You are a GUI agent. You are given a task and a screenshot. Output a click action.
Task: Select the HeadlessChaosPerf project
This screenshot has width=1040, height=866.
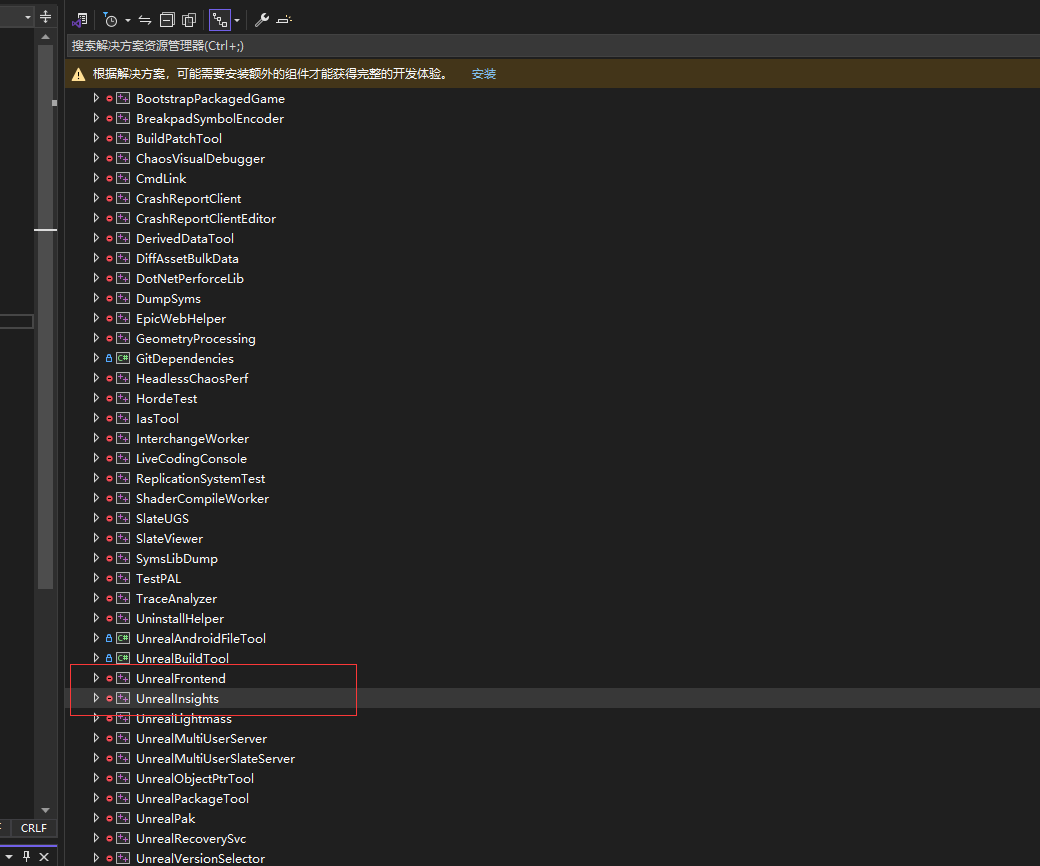tap(192, 379)
